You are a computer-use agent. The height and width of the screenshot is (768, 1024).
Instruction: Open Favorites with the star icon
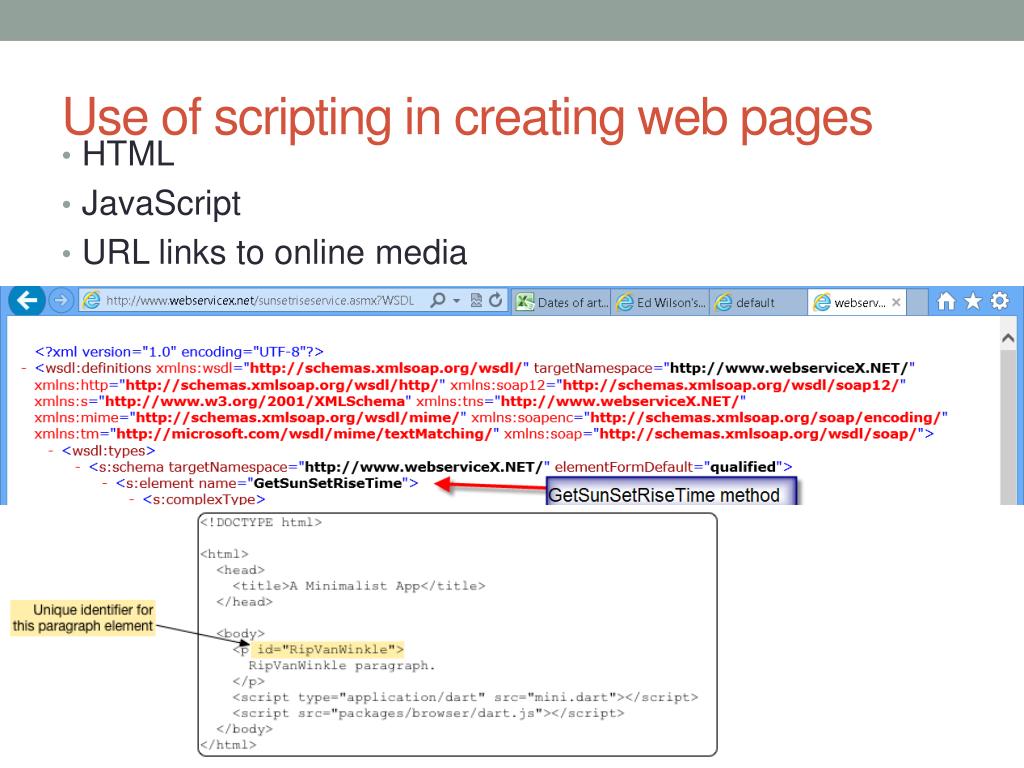[x=972, y=302]
